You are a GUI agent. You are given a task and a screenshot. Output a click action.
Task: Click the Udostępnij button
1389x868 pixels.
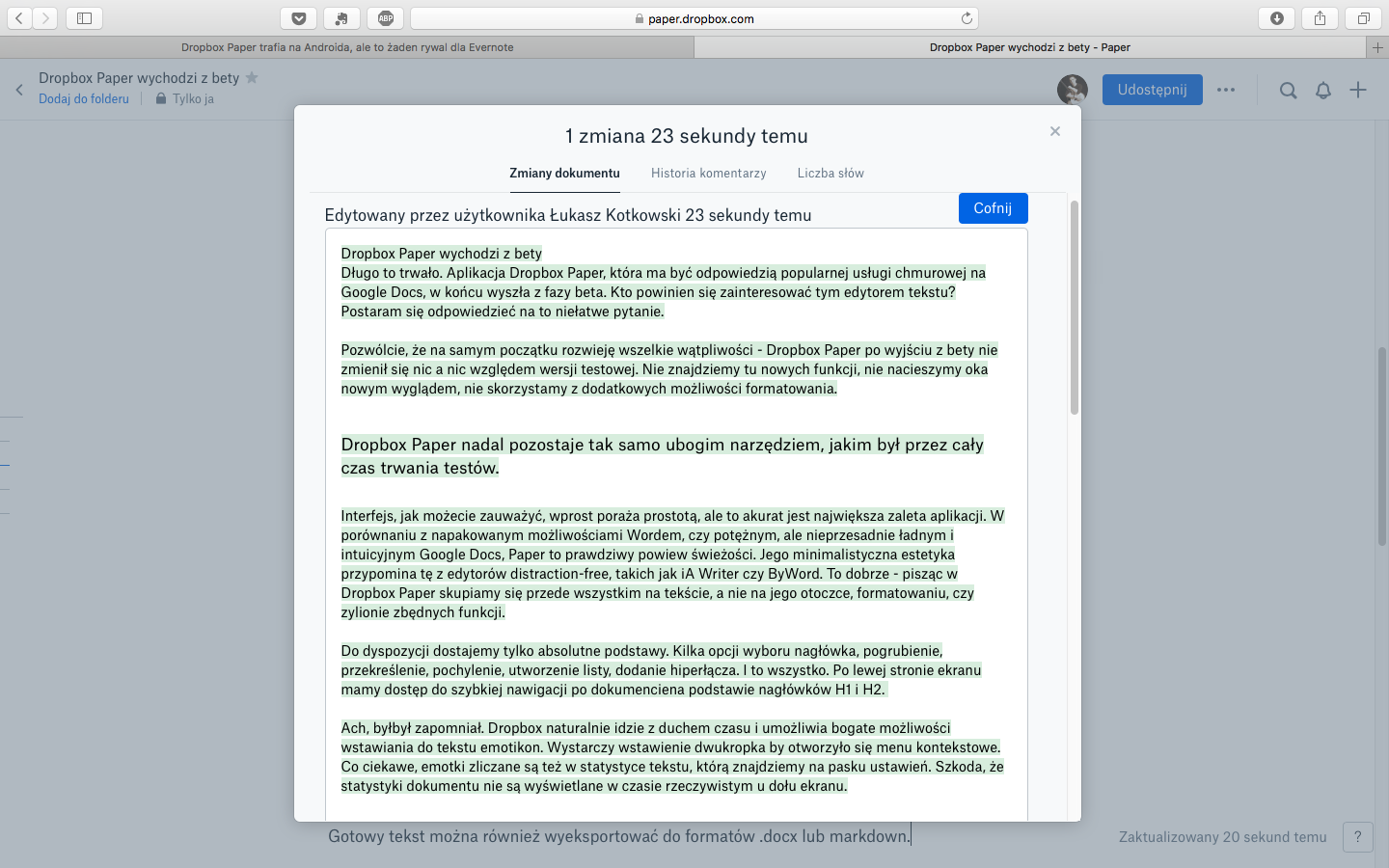click(x=1153, y=90)
